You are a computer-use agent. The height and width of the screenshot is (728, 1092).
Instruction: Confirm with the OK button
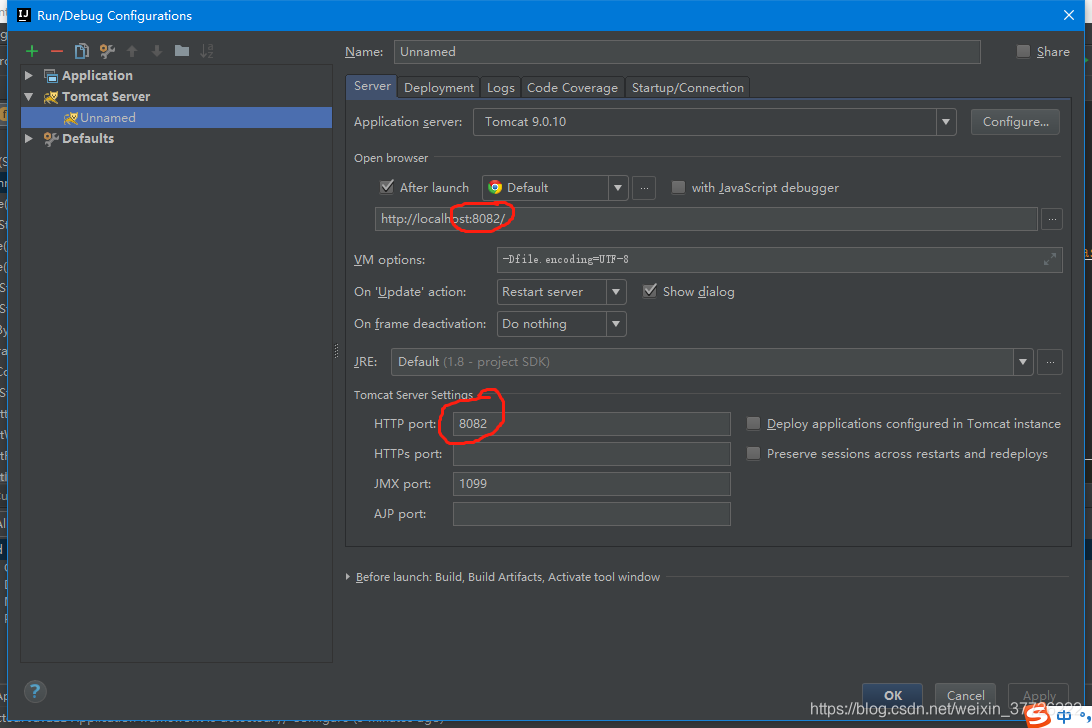point(892,695)
